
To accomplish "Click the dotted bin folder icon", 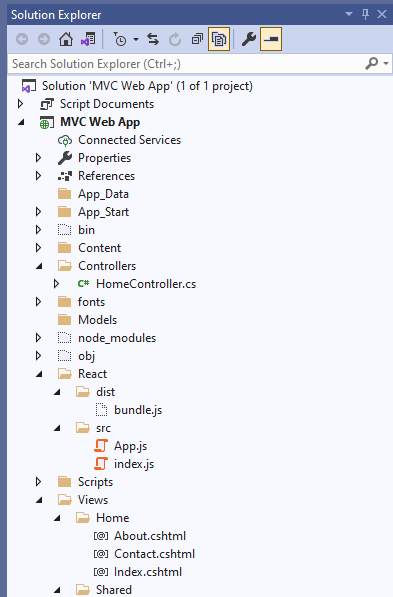I will (64, 230).
